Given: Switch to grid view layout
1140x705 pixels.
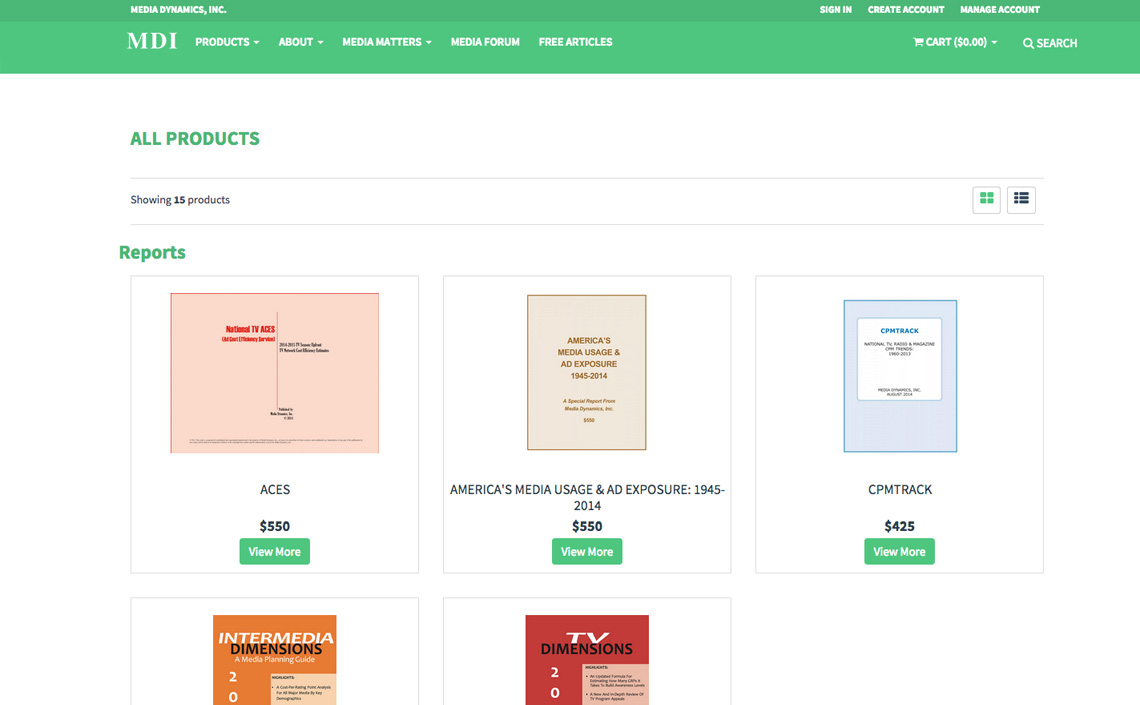Looking at the screenshot, I should pyautogui.click(x=986, y=199).
